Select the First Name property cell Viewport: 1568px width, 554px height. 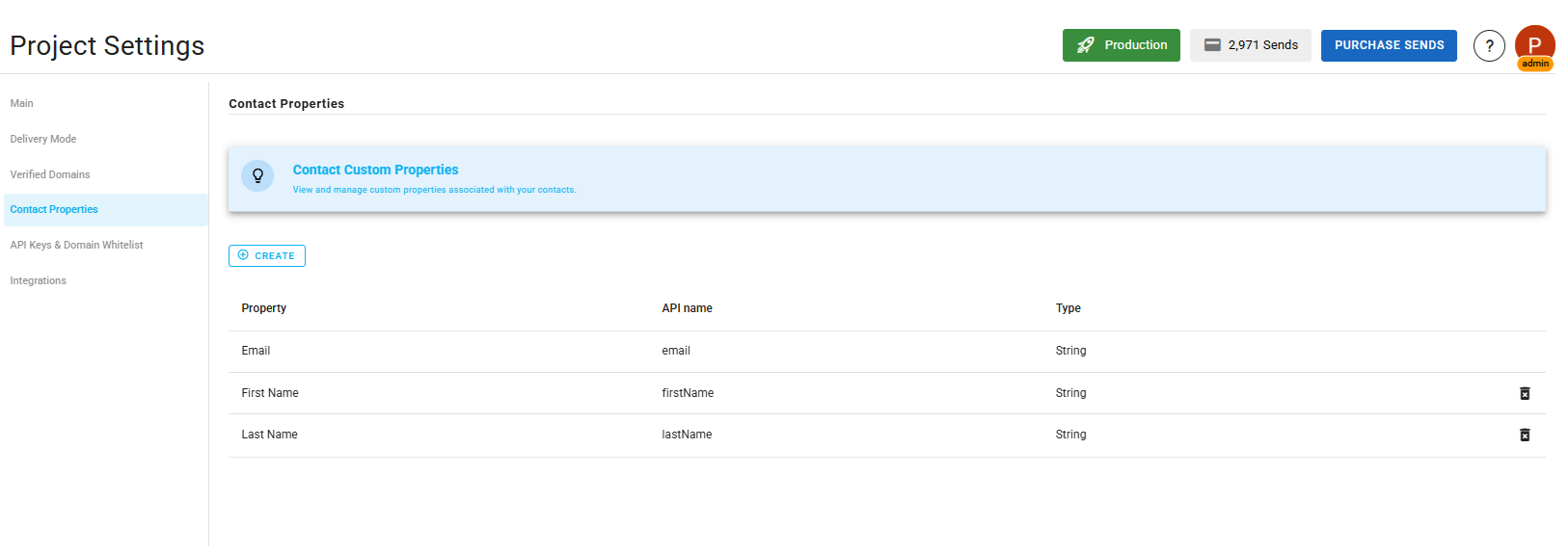pyautogui.click(x=270, y=393)
